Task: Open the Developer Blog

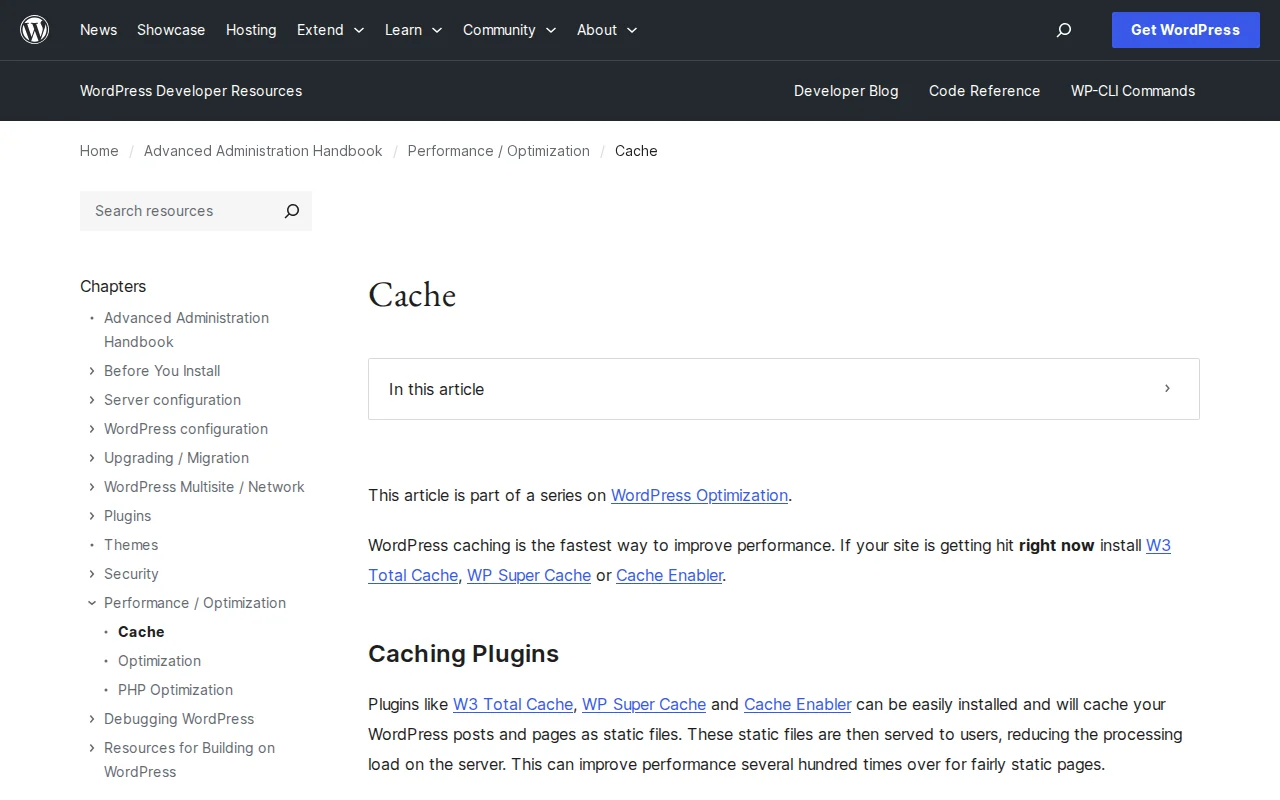Action: (x=846, y=91)
